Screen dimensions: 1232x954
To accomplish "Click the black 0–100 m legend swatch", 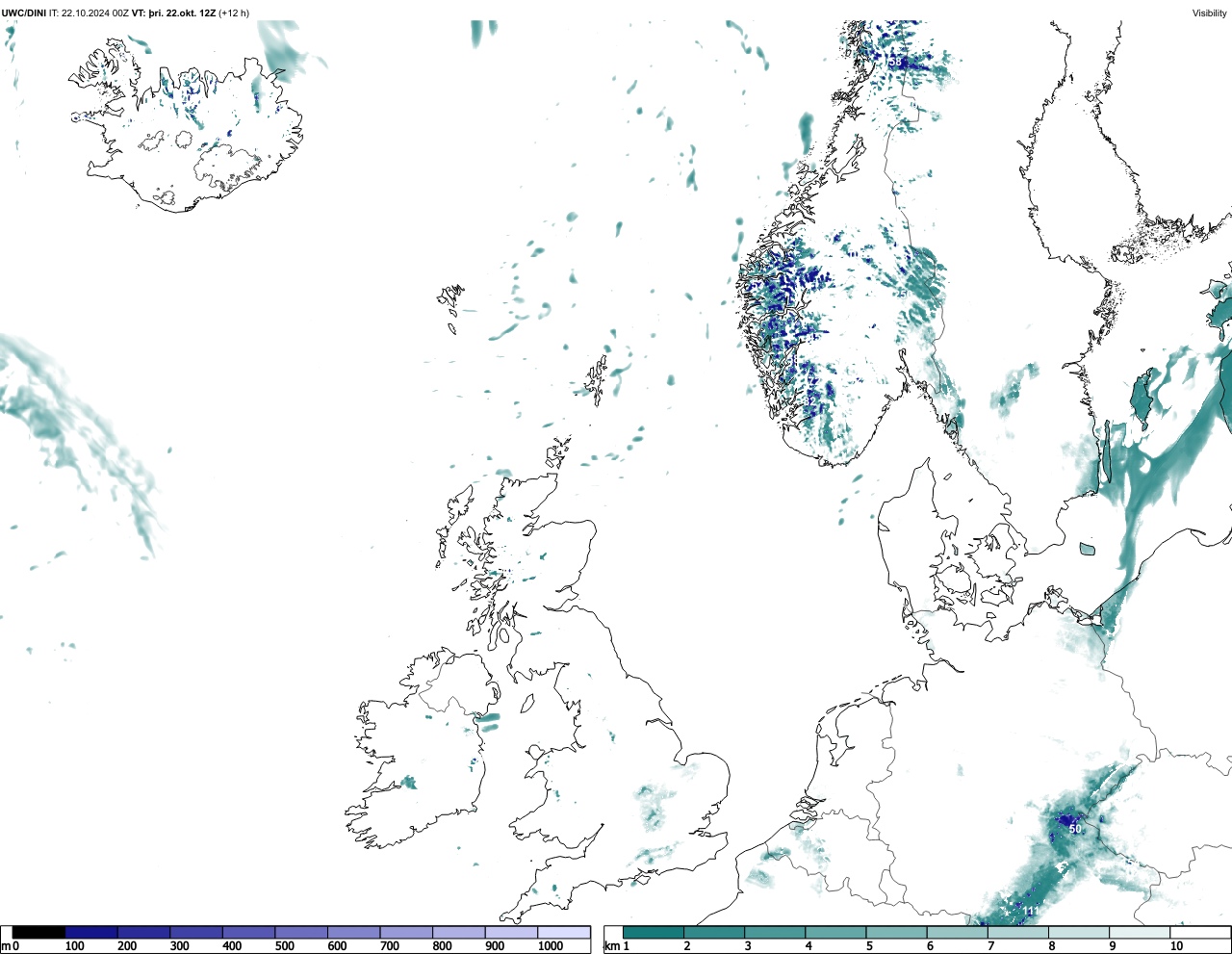I will pos(38,932).
